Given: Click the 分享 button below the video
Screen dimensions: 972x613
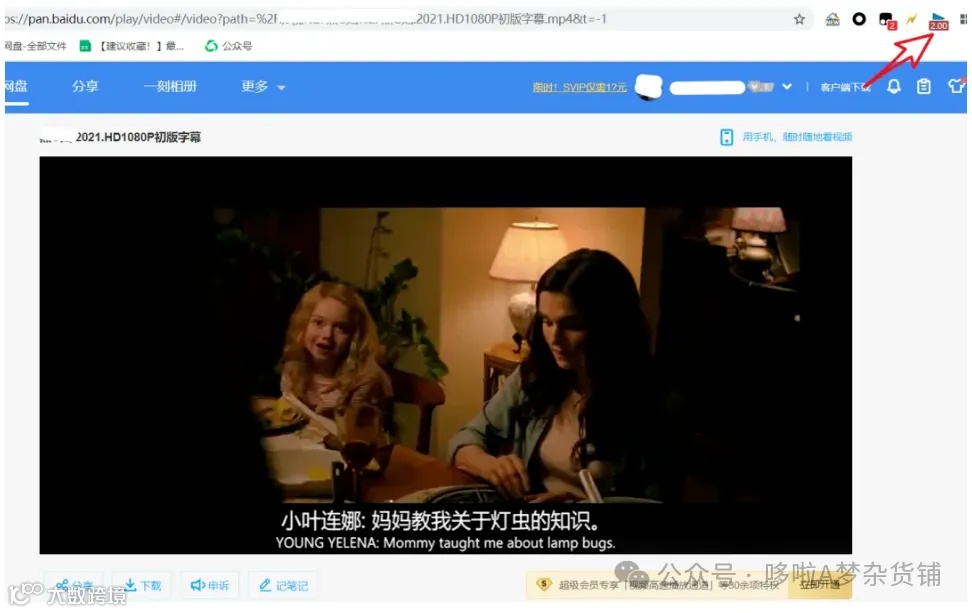Looking at the screenshot, I should 74,585.
